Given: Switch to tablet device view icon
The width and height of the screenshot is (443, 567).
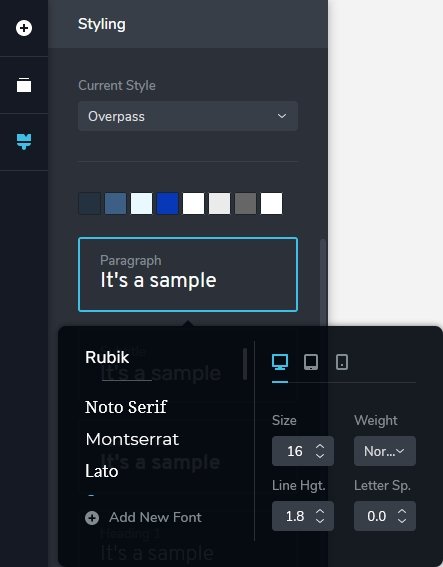Looking at the screenshot, I should 311,362.
